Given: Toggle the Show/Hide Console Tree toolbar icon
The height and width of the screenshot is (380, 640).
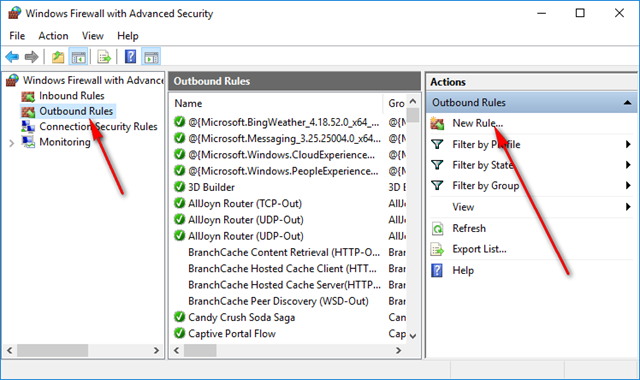Looking at the screenshot, I should pyautogui.click(x=78, y=57).
